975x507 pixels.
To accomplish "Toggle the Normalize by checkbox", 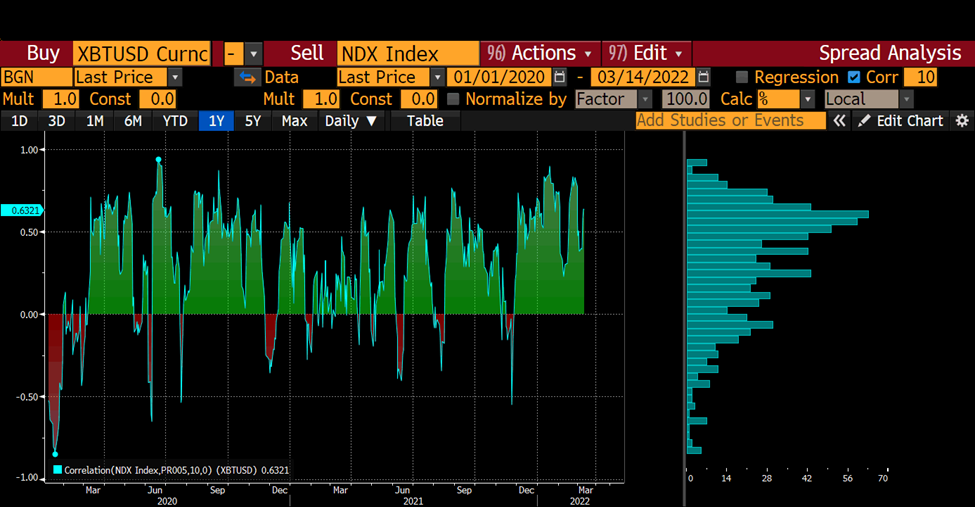I will click(x=454, y=99).
